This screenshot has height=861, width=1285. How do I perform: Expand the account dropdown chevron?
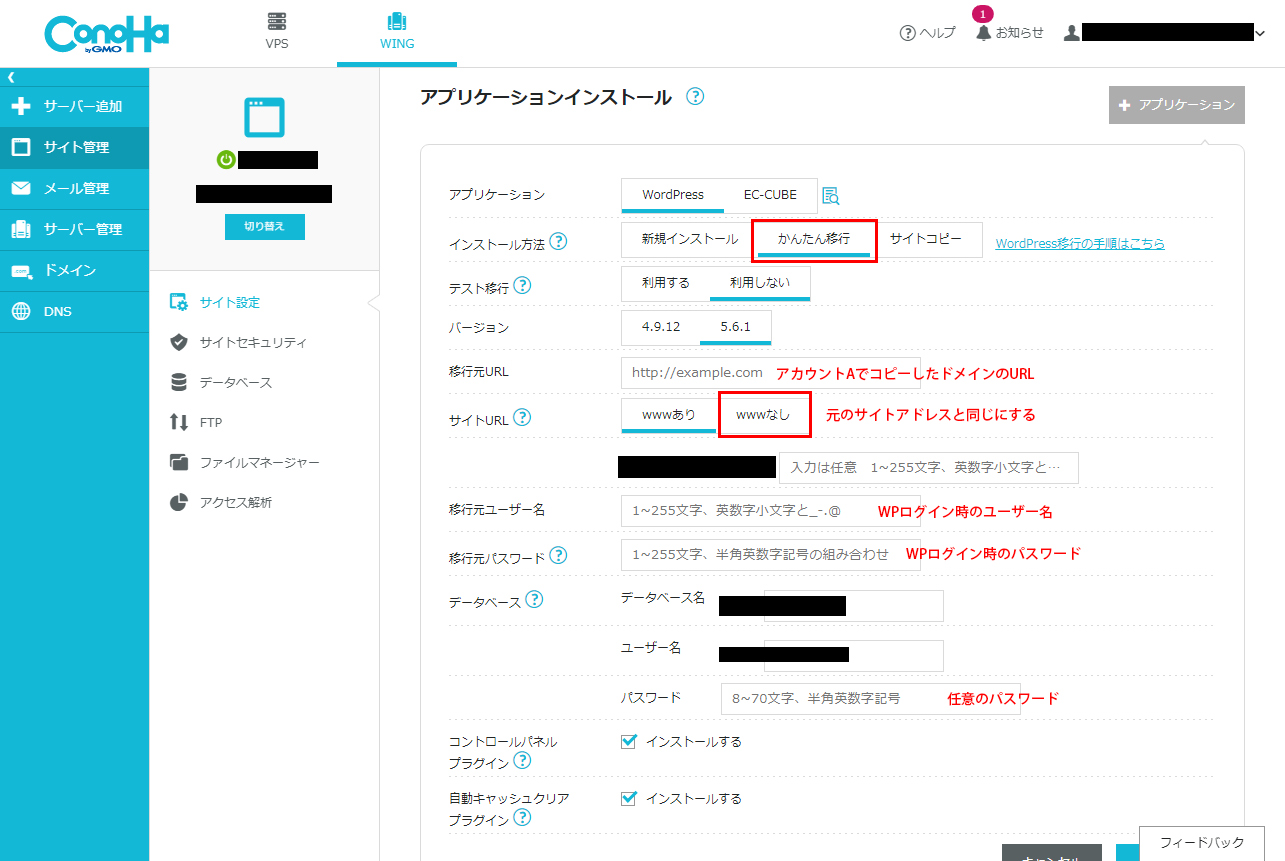(x=1260, y=33)
